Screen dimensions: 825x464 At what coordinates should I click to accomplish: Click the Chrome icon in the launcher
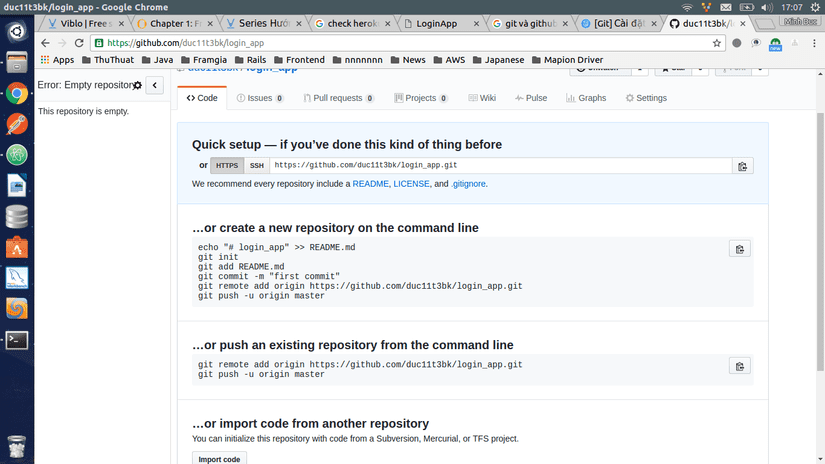[17, 94]
